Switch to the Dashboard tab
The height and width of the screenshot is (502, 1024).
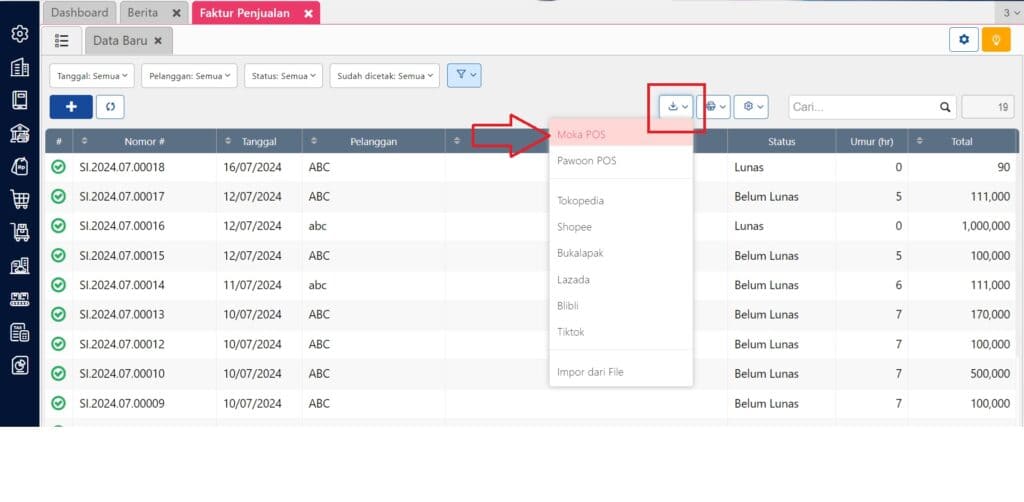(x=79, y=12)
